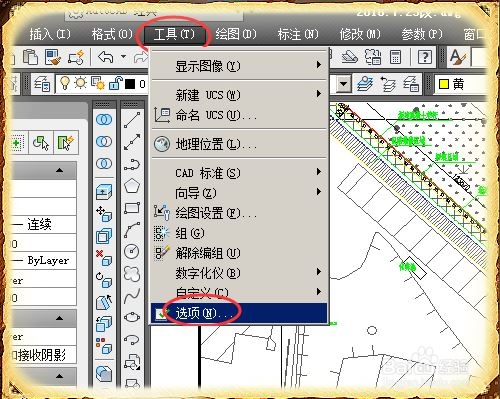Open 地理位置(L)... menu entry
The image size is (500, 399).
pyautogui.click(x=239, y=144)
